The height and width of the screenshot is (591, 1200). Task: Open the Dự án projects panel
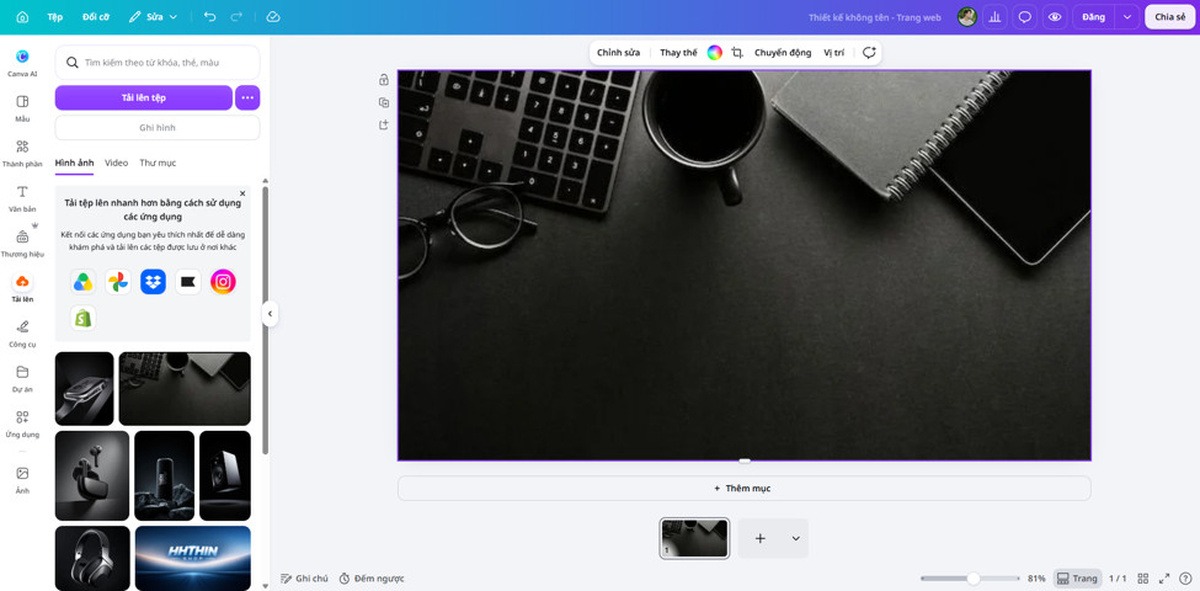tap(22, 378)
